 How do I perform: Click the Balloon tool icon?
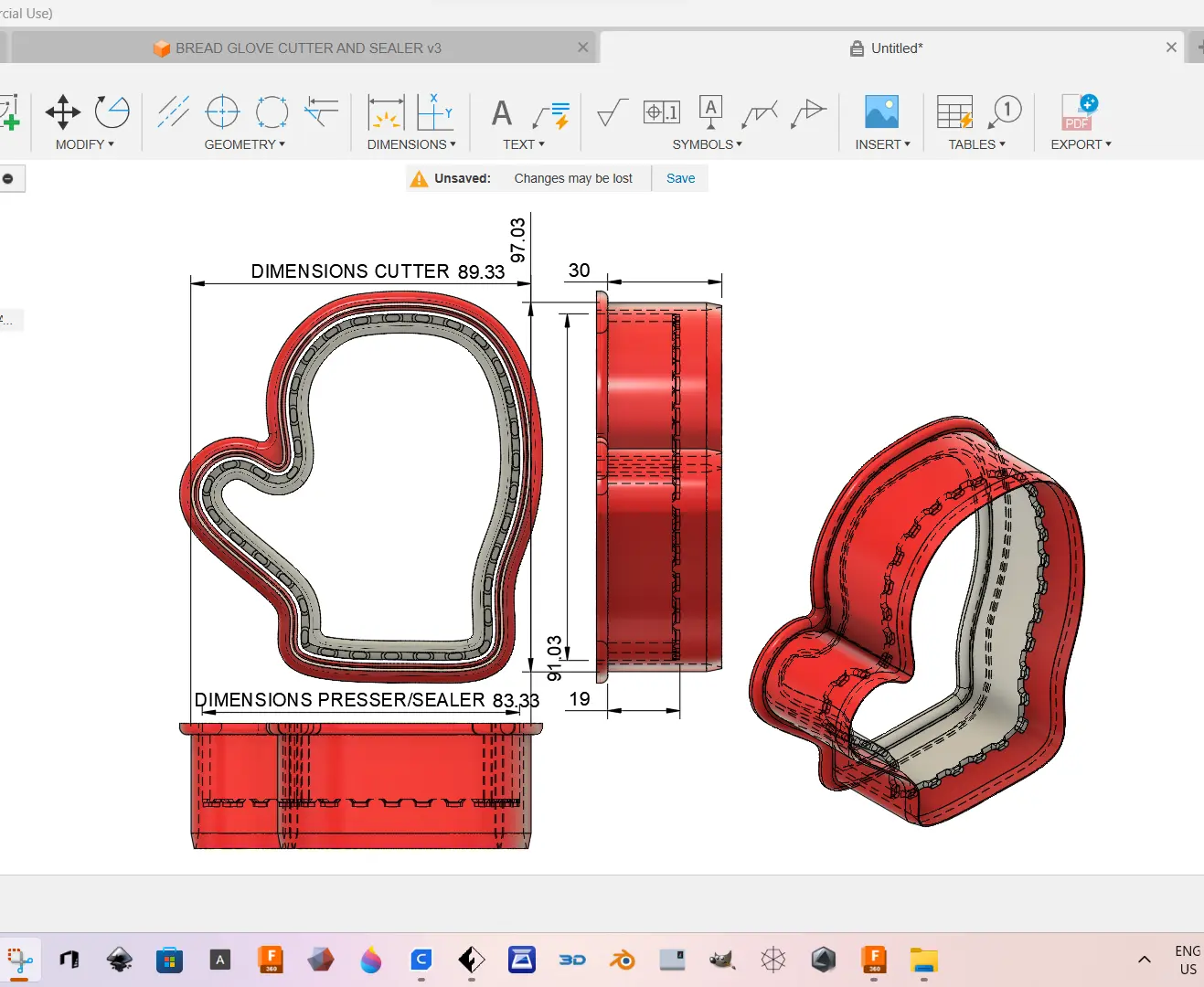point(1005,111)
